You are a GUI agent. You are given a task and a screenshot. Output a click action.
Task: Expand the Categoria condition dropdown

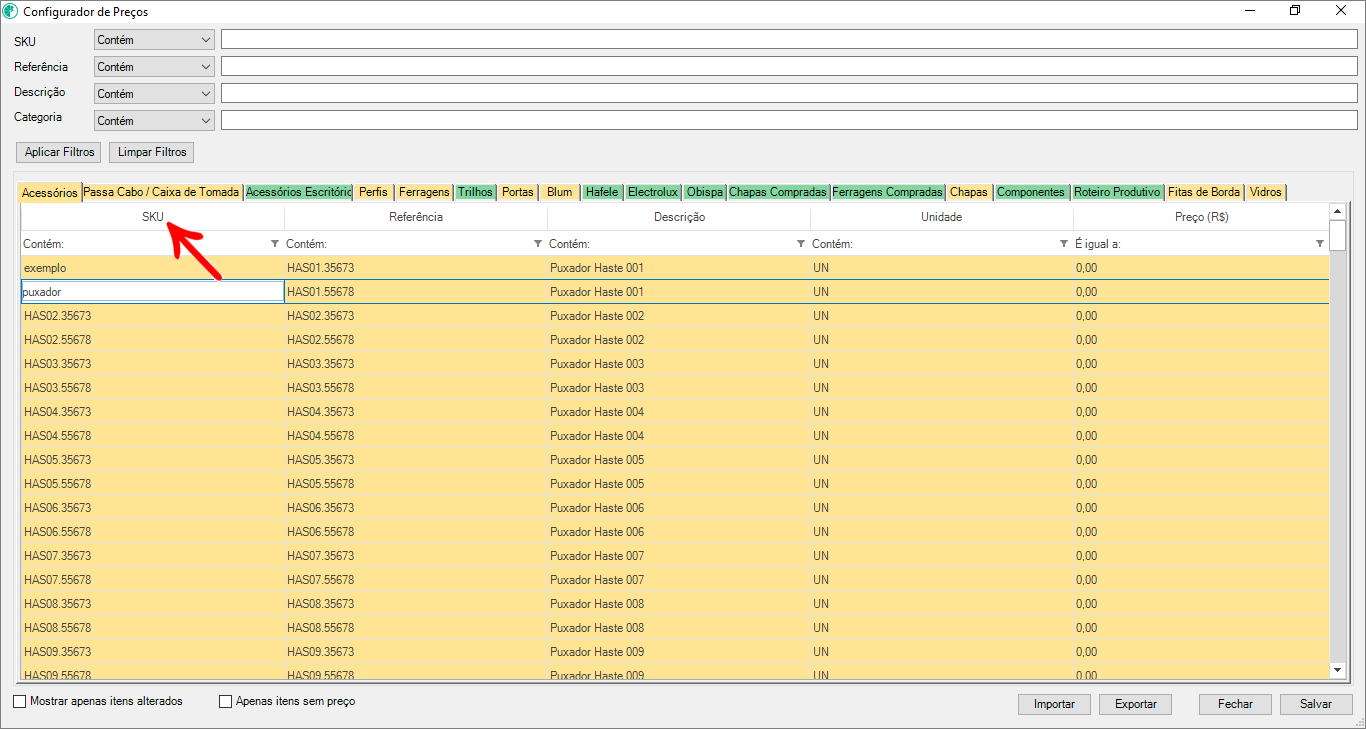(206, 121)
